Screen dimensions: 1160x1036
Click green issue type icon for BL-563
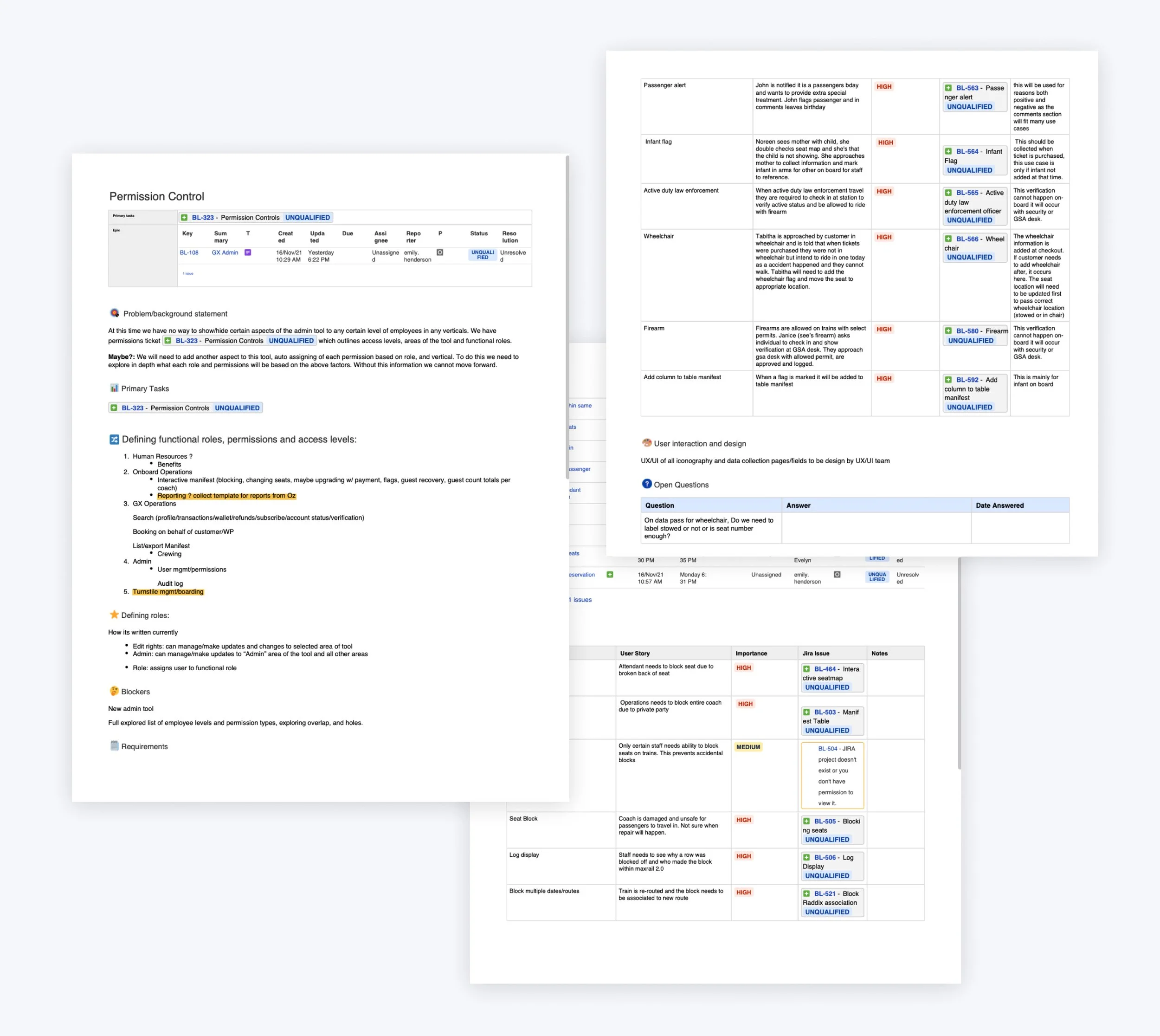tap(948, 88)
